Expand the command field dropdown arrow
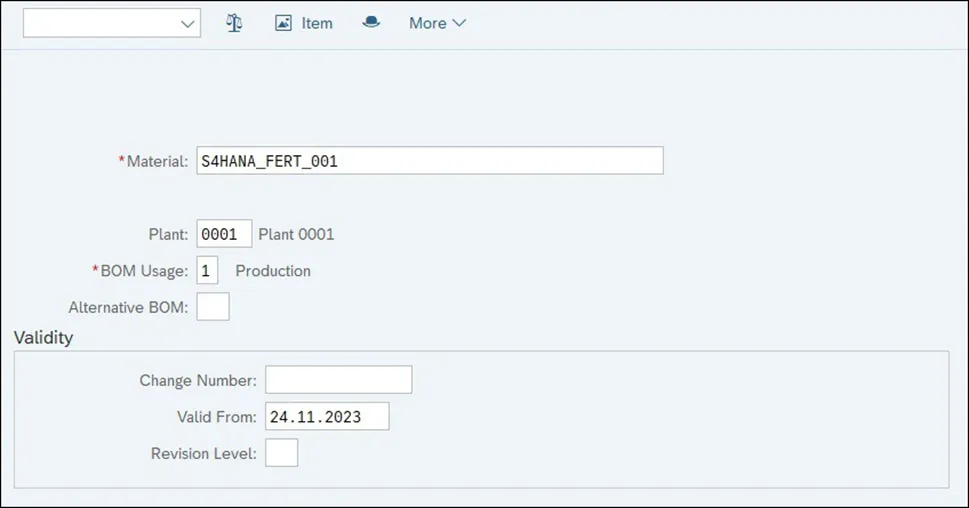 click(188, 24)
